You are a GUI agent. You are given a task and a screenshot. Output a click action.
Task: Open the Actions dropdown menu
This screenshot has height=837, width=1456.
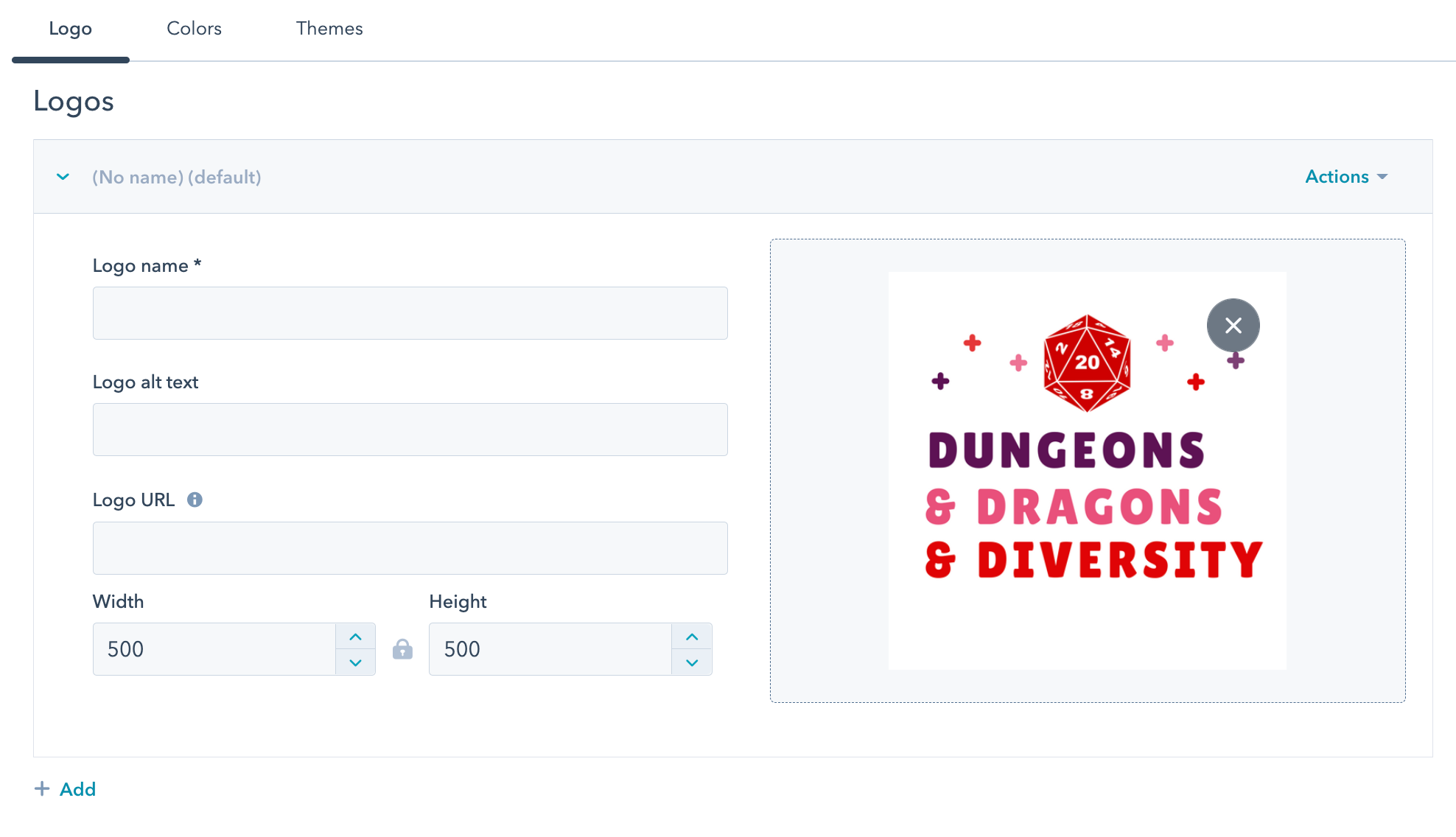1346,177
